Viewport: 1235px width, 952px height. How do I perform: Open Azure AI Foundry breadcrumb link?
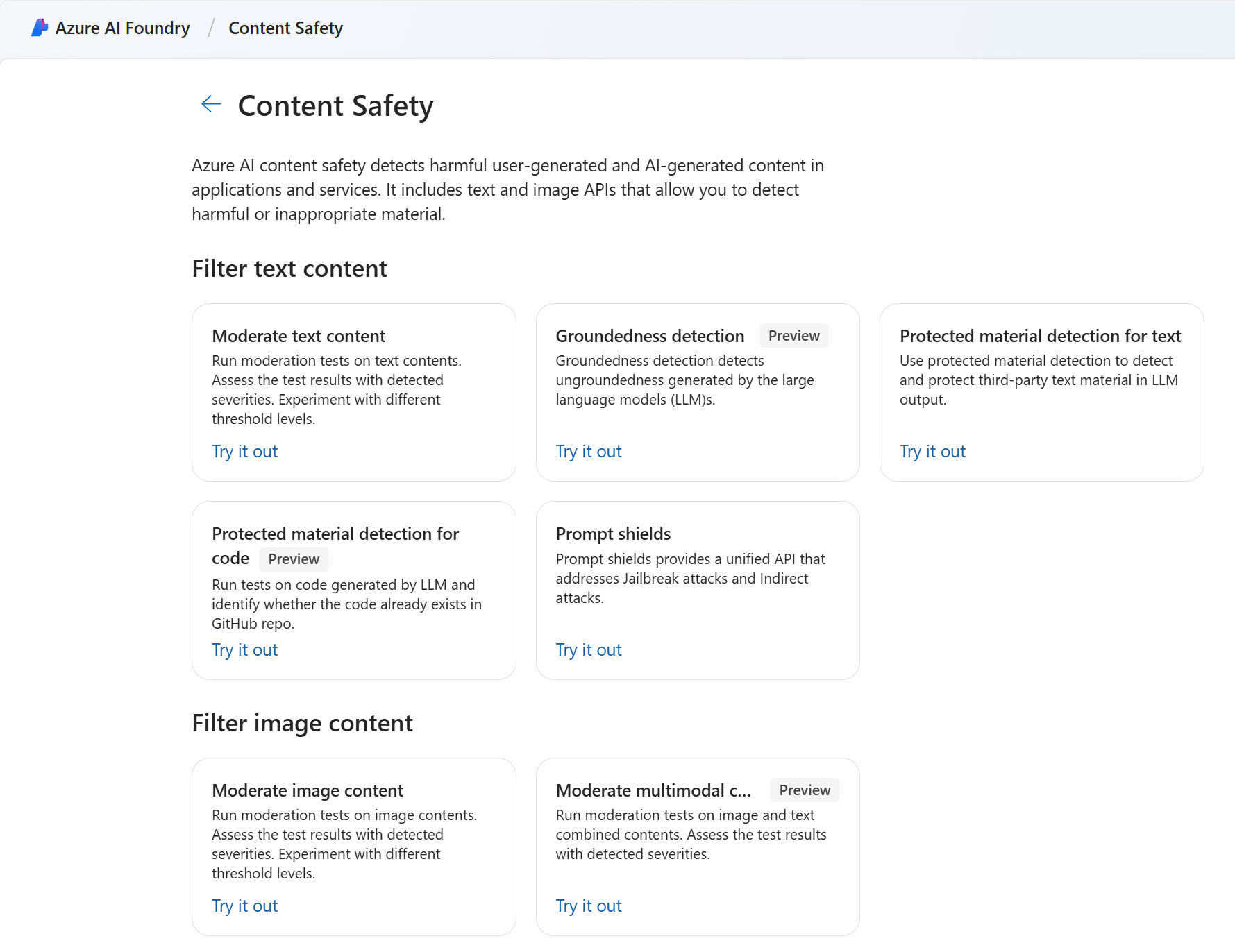coord(122,28)
